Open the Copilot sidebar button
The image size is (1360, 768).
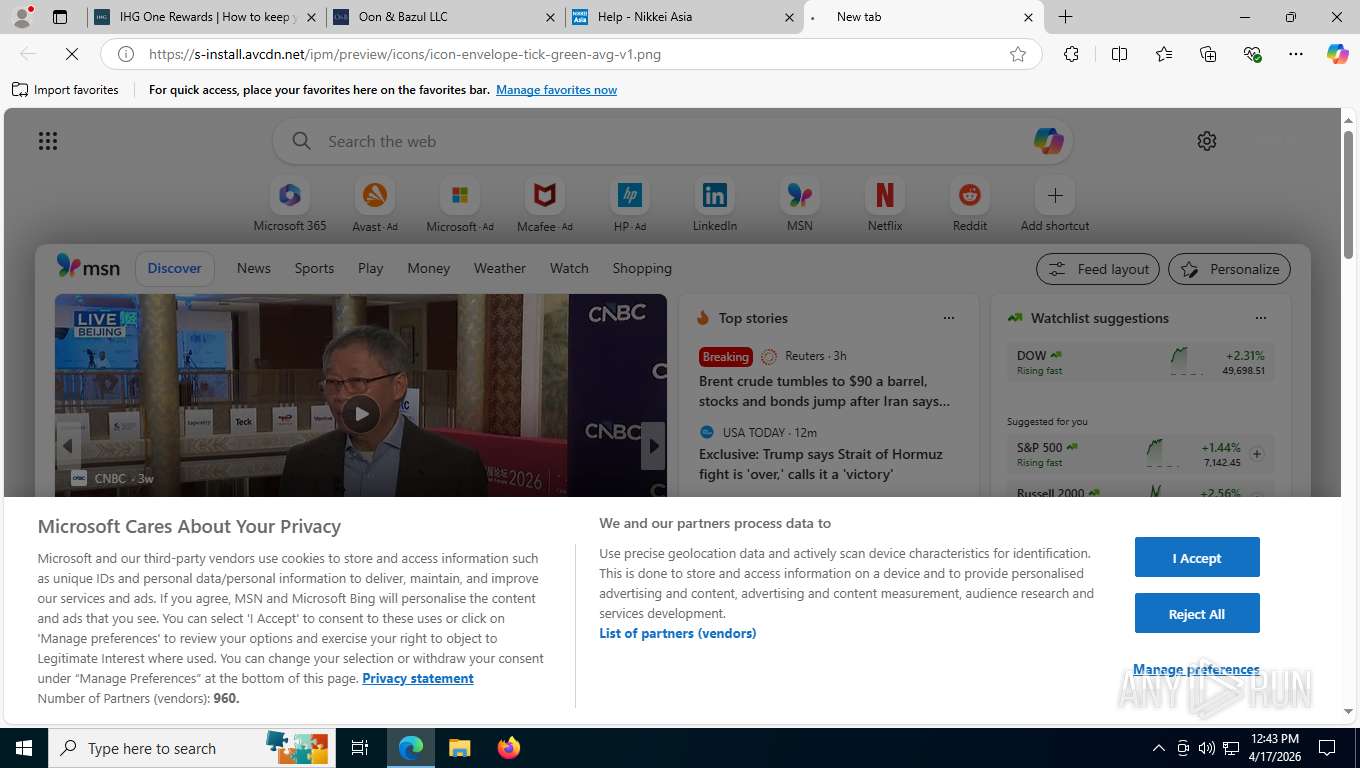pos(1337,54)
